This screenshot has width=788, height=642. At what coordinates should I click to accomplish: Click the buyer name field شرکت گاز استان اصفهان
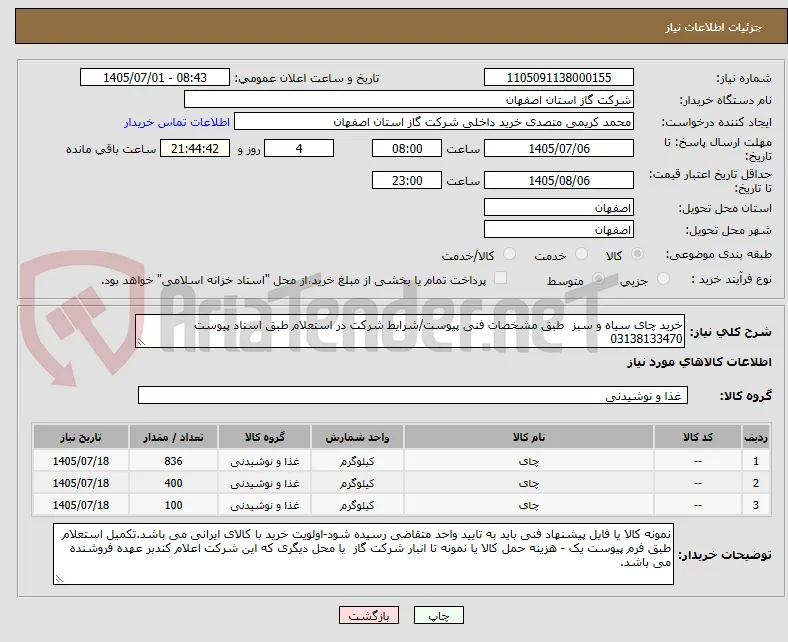pos(409,100)
